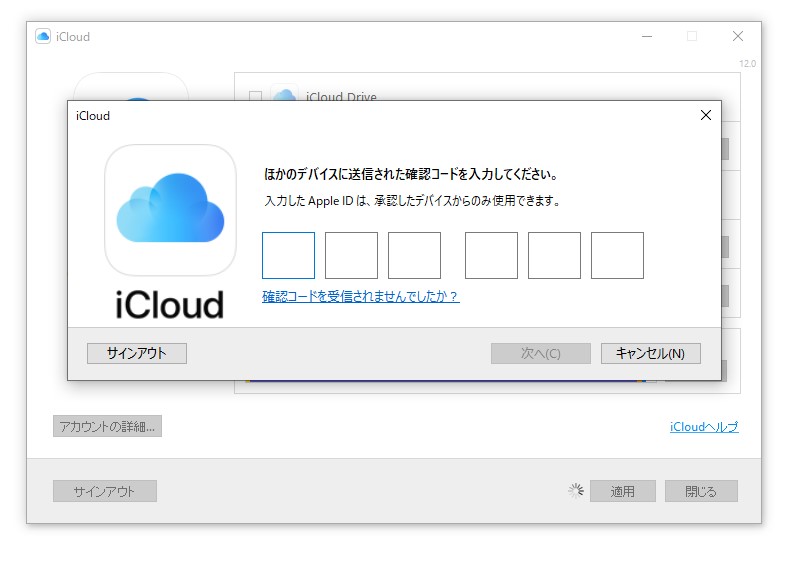
Task: Click the sixth verification code digit box
Action: (x=617, y=255)
